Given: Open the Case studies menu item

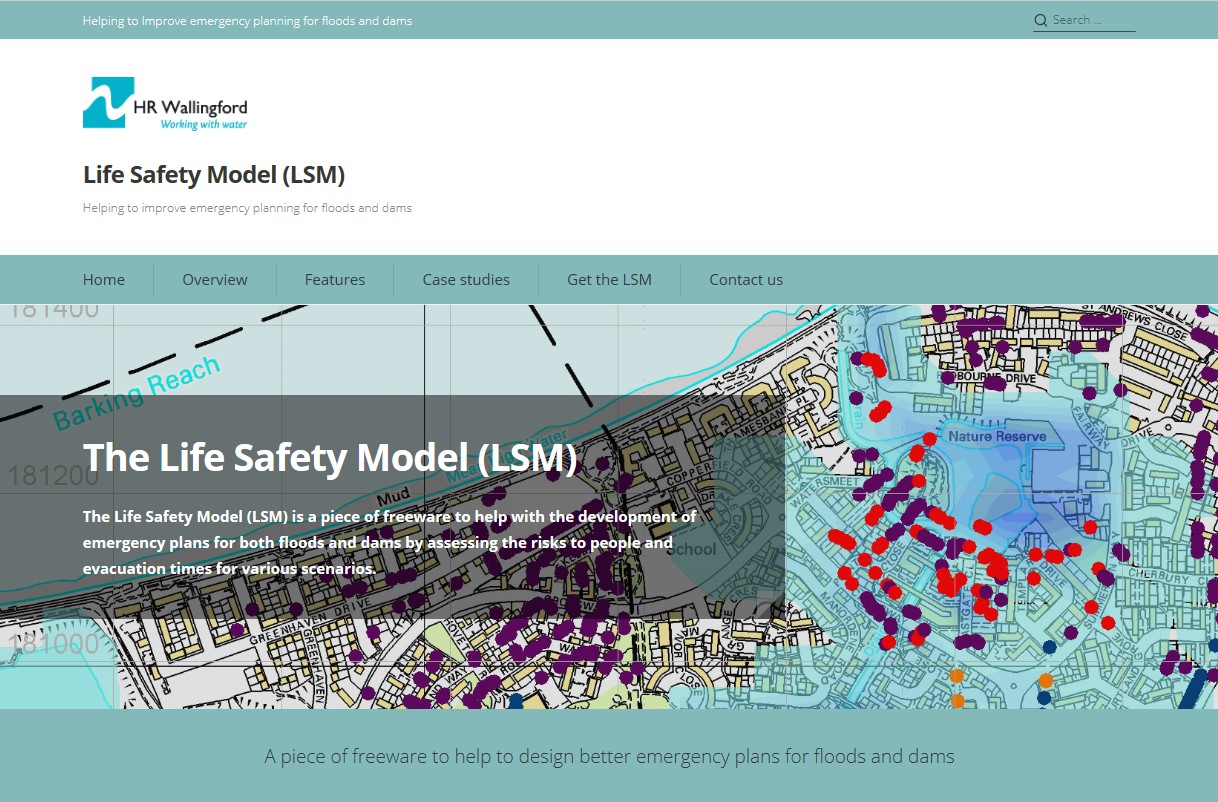Looking at the screenshot, I should click(466, 280).
